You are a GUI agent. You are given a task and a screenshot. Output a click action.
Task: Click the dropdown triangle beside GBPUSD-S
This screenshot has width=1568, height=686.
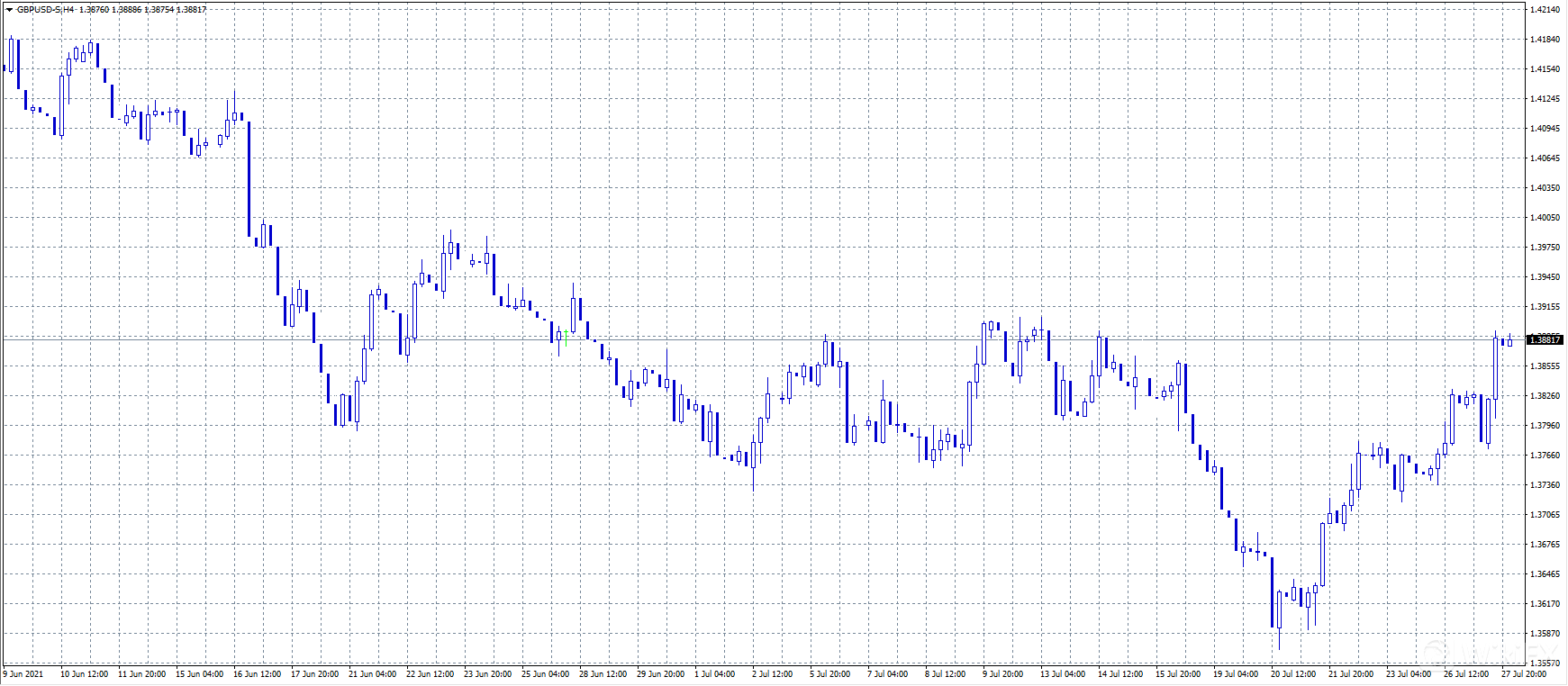(9, 10)
